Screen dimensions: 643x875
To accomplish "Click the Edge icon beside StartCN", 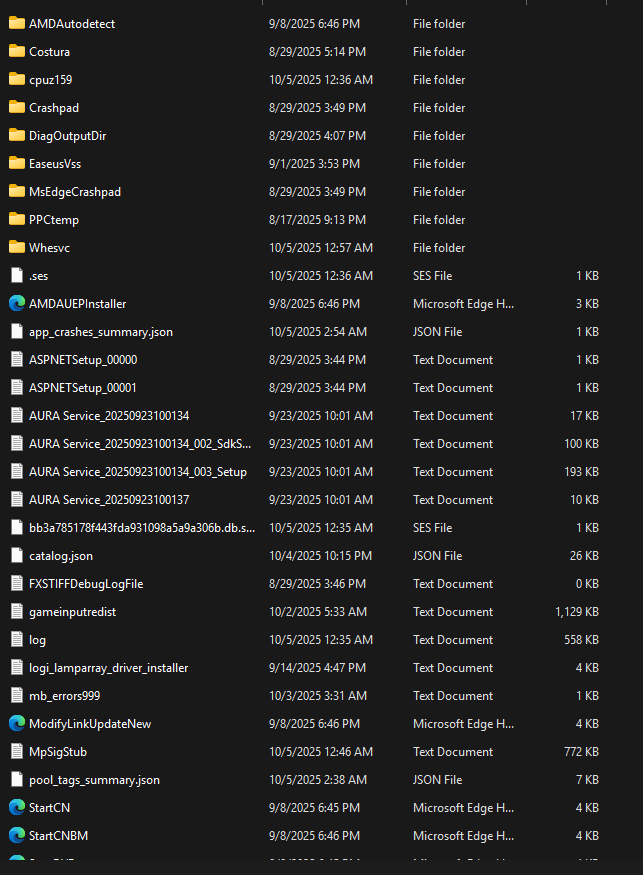I will click(17, 807).
